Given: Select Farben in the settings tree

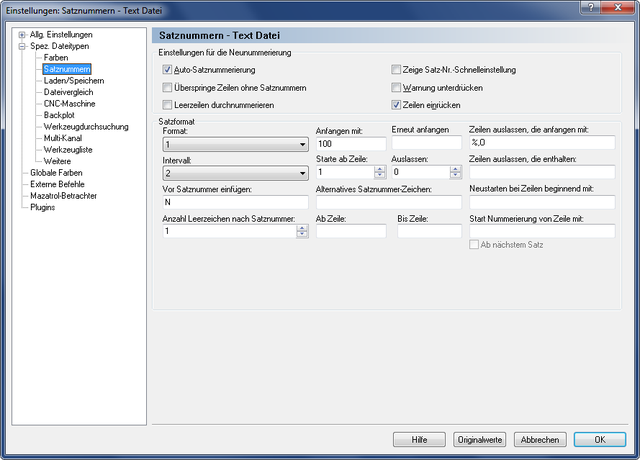Looking at the screenshot, I should click(56, 58).
